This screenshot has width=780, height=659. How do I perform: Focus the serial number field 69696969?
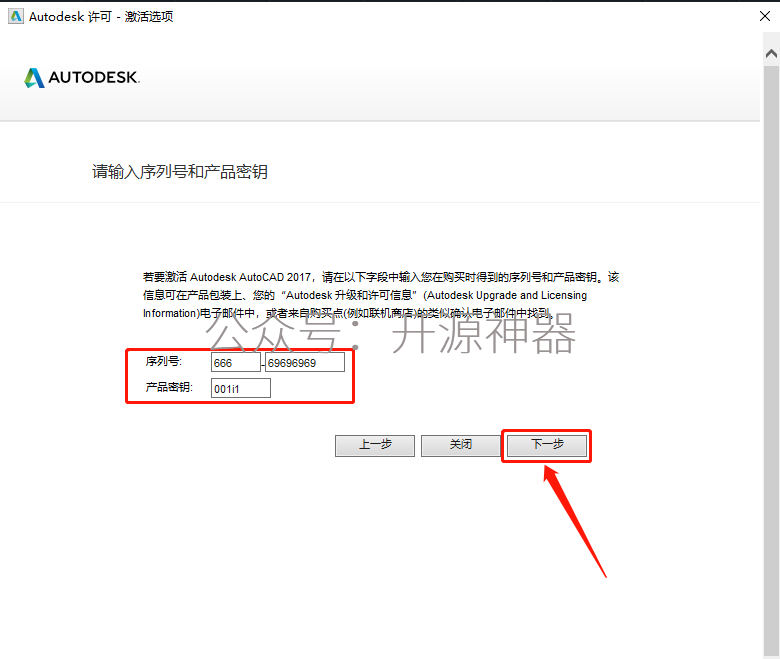click(304, 363)
